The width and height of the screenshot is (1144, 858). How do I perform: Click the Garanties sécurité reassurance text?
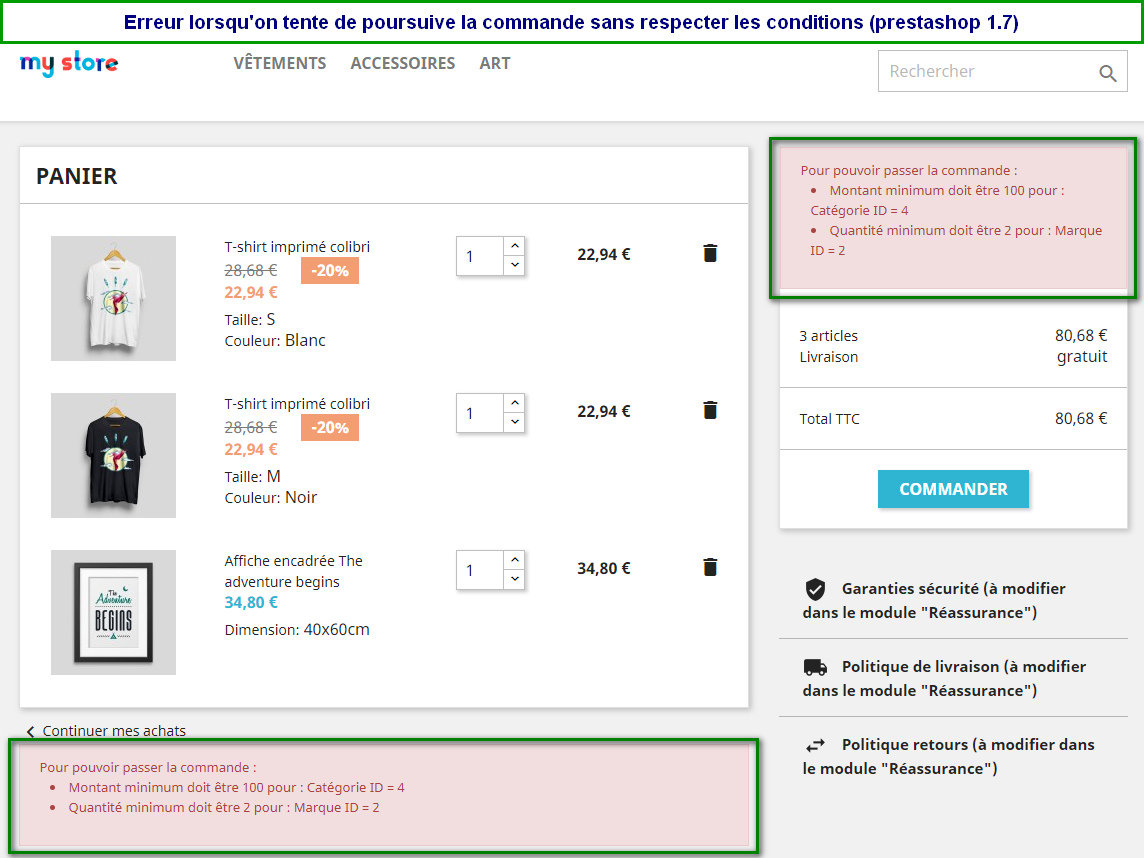click(x=935, y=600)
